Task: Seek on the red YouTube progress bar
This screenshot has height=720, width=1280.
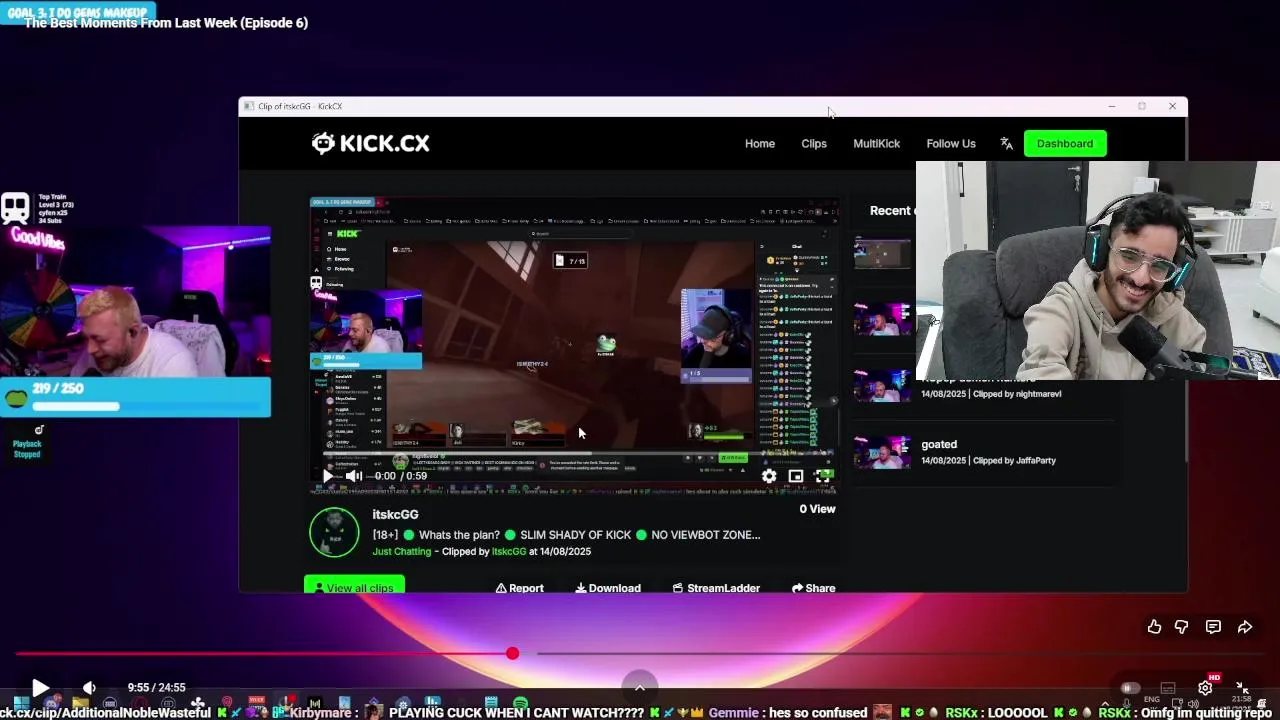Action: tap(640, 654)
